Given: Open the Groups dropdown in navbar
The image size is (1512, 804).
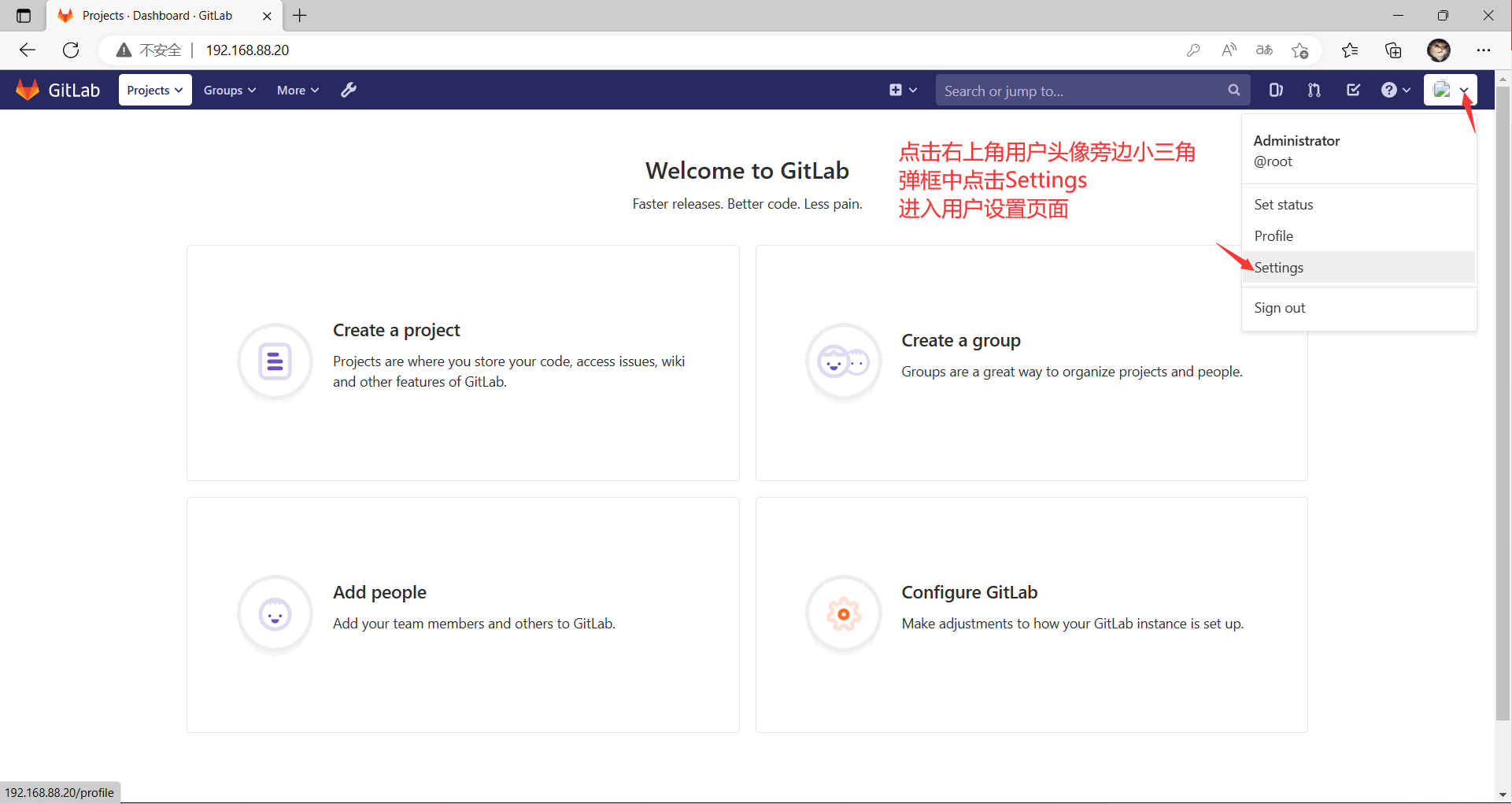Looking at the screenshot, I should [x=229, y=90].
